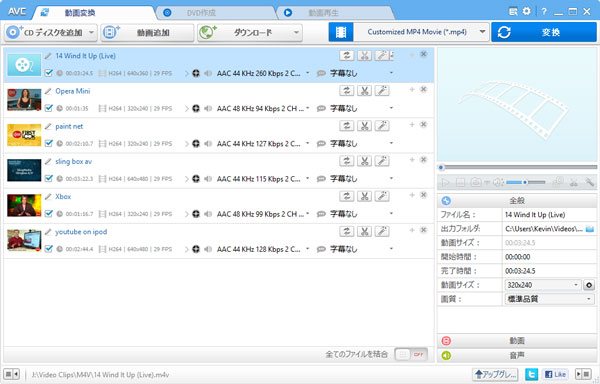Click subtitle bubble icon in paint net row
The width and height of the screenshot is (600, 384).
pyautogui.click(x=321, y=144)
